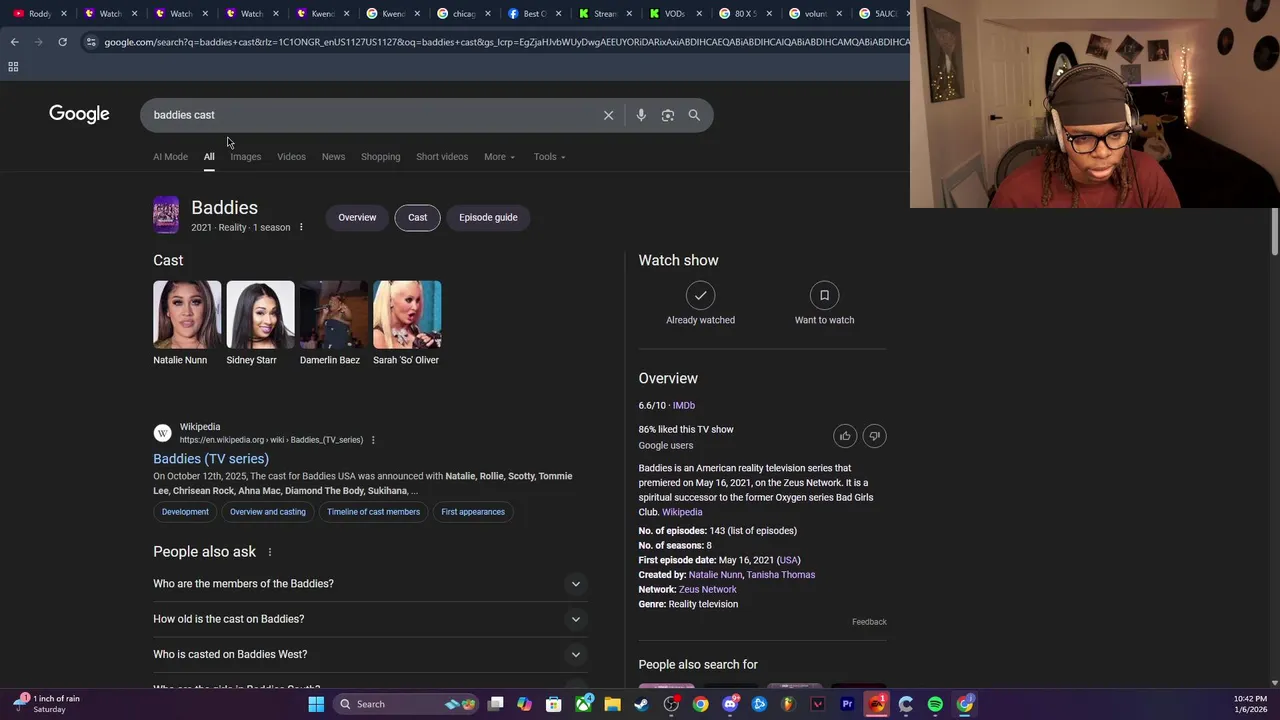Click the Baddies show poster thumbnail
This screenshot has height=720, width=1280.
(166, 215)
